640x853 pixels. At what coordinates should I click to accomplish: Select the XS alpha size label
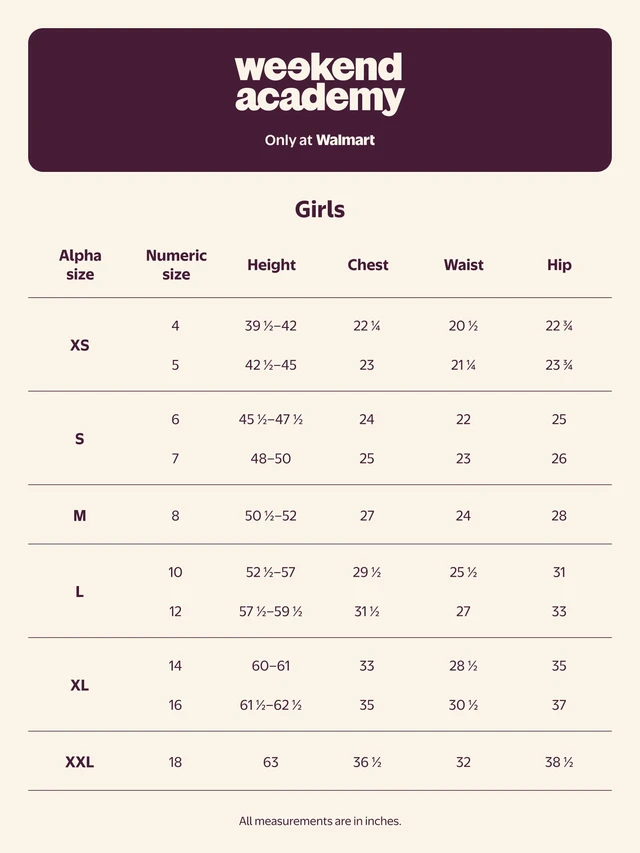79,345
